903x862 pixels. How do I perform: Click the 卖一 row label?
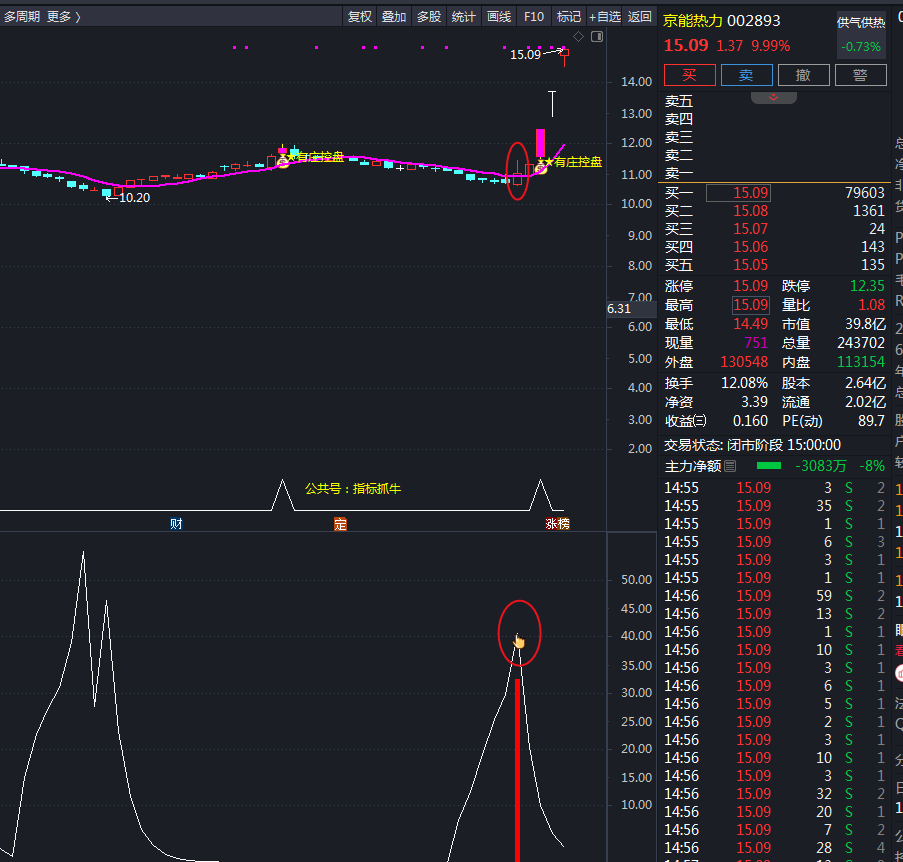click(679, 173)
